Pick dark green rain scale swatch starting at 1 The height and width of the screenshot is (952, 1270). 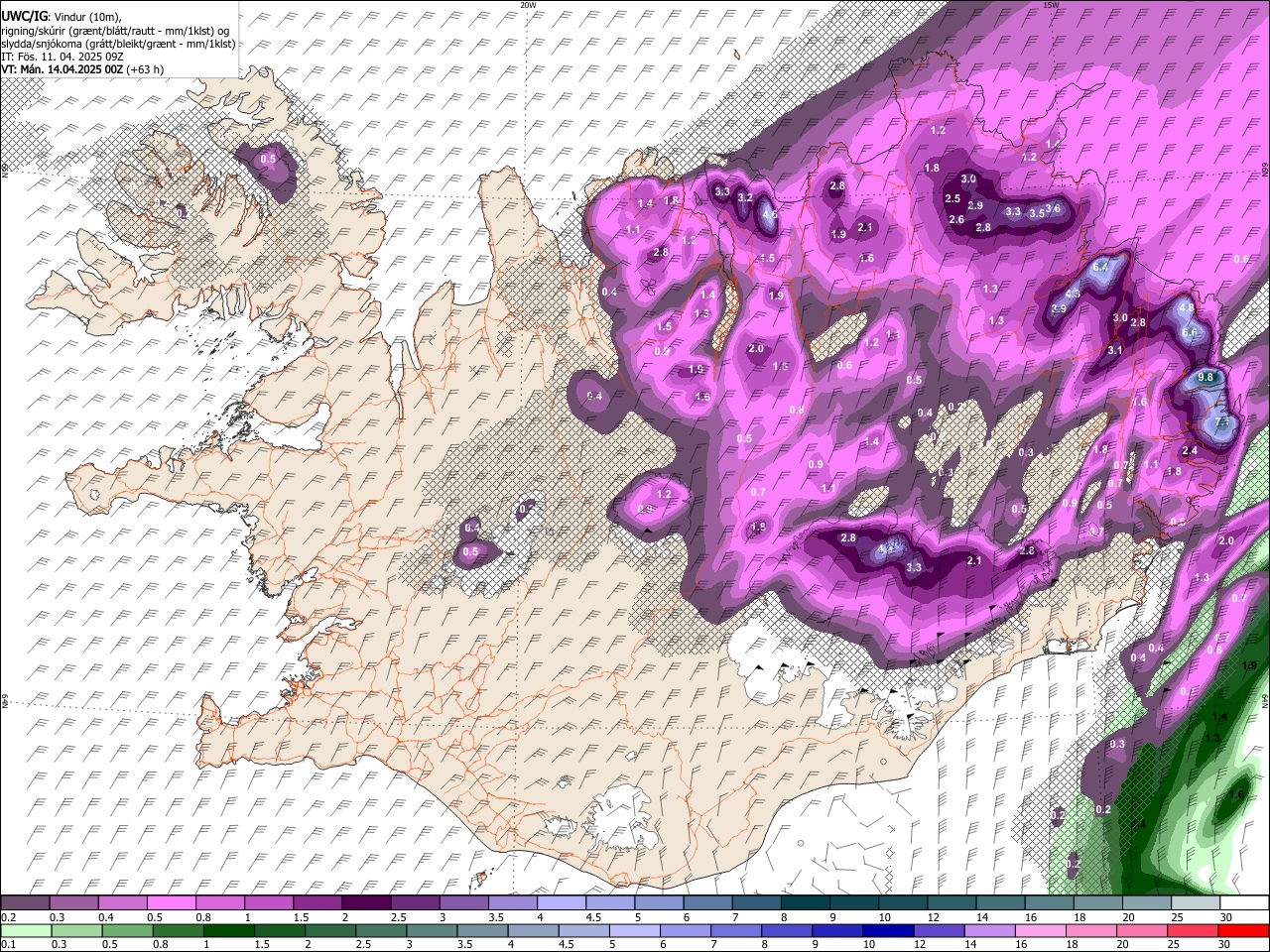coord(227,931)
